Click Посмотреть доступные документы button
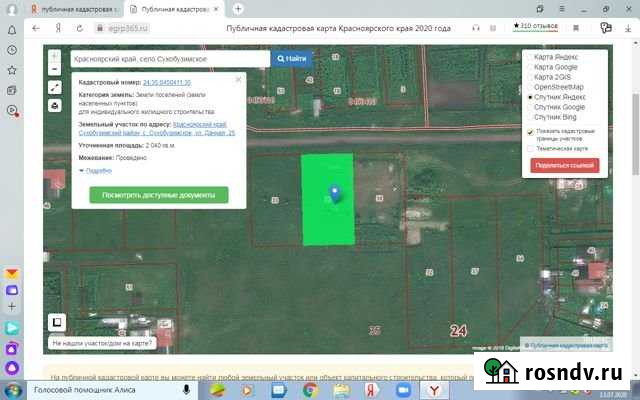Screen dimensions: 640x400 click(159, 195)
